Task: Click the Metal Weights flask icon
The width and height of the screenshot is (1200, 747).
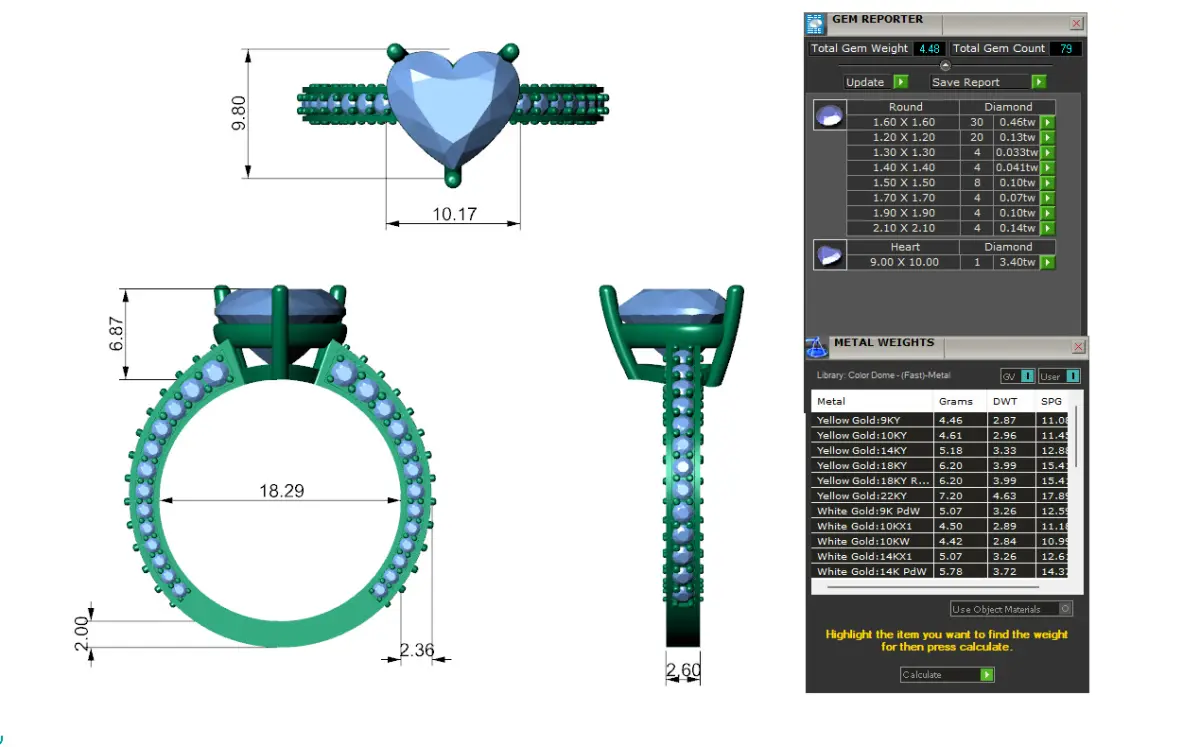Action: pyautogui.click(x=817, y=347)
